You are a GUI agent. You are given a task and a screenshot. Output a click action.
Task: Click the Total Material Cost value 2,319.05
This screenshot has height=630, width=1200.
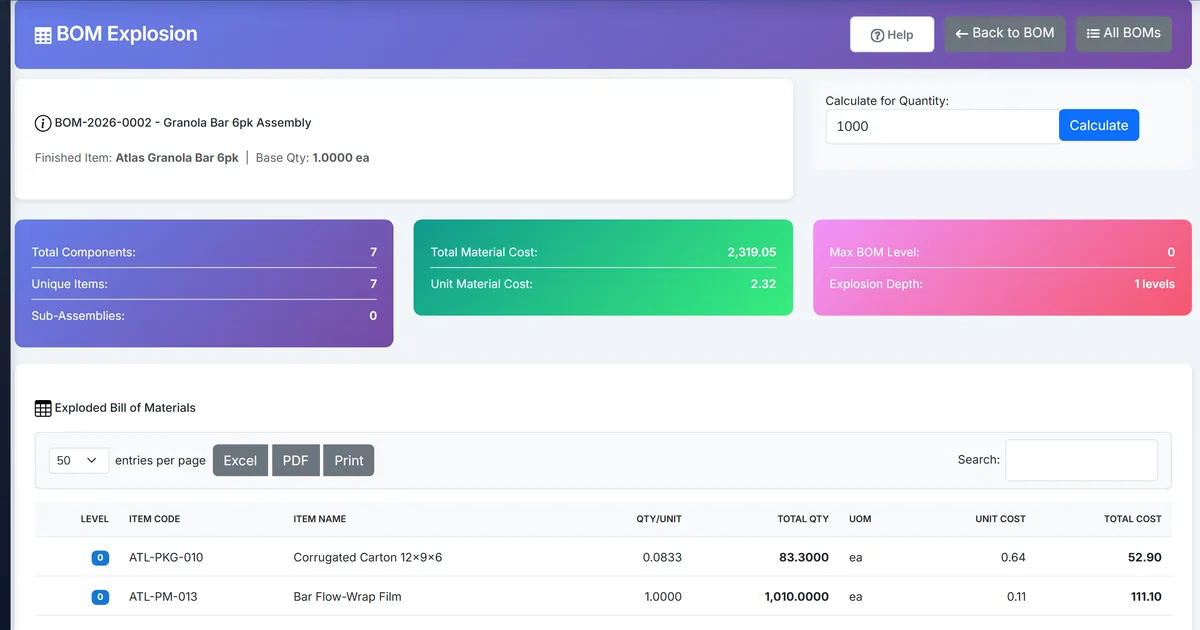pos(752,252)
